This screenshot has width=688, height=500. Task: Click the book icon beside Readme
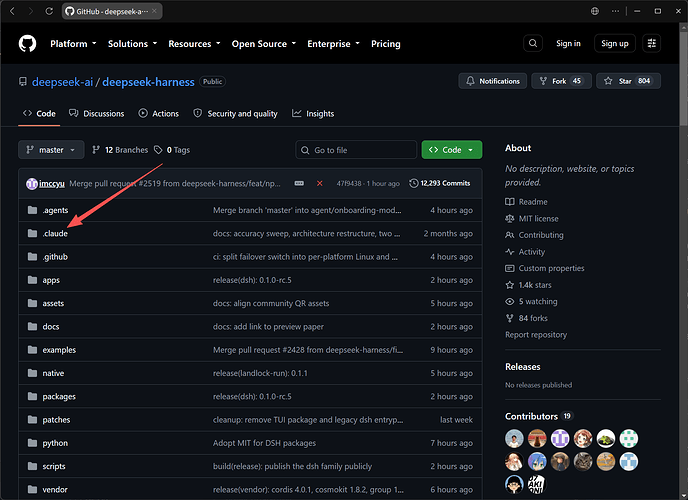509,202
